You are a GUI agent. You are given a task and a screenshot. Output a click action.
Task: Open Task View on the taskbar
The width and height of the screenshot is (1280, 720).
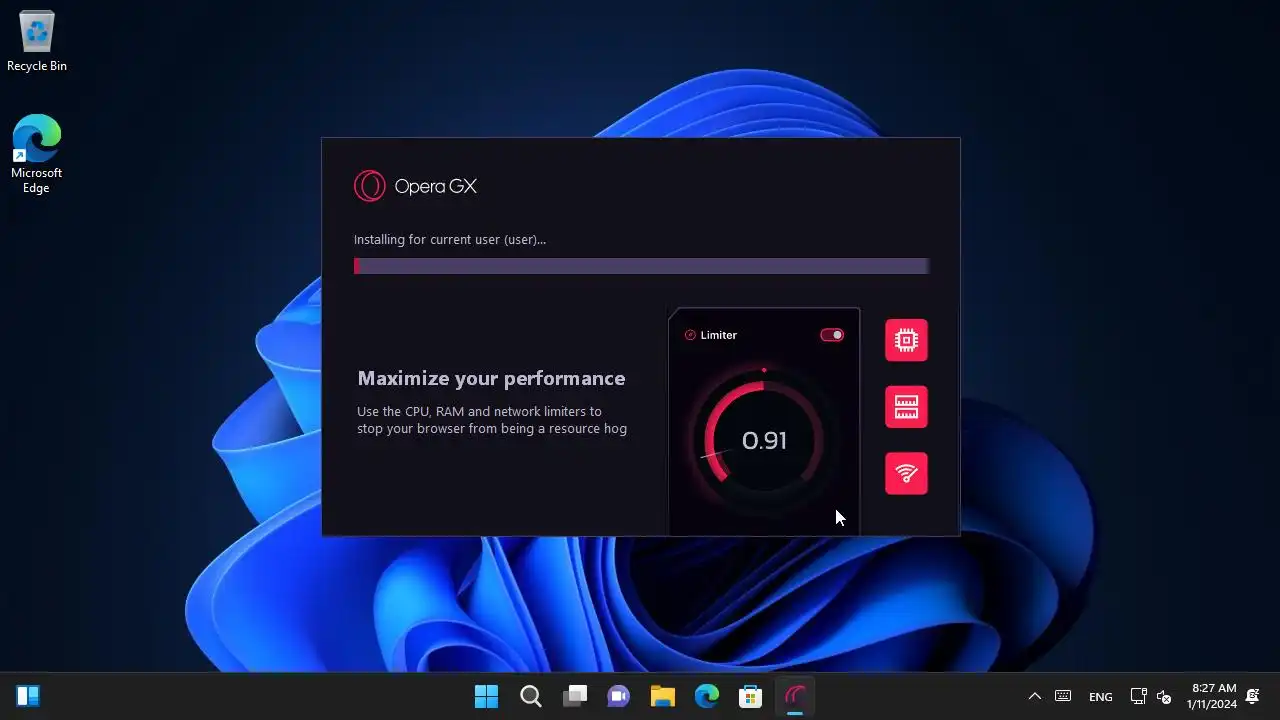tap(575, 696)
